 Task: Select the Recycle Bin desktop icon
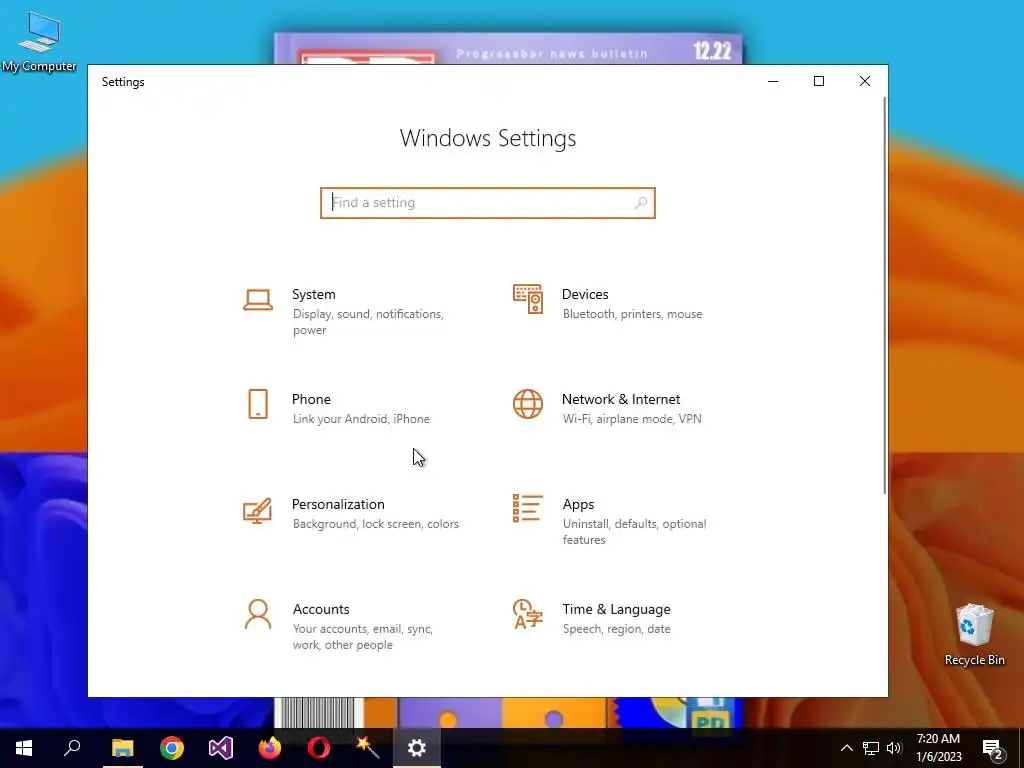[x=974, y=635]
